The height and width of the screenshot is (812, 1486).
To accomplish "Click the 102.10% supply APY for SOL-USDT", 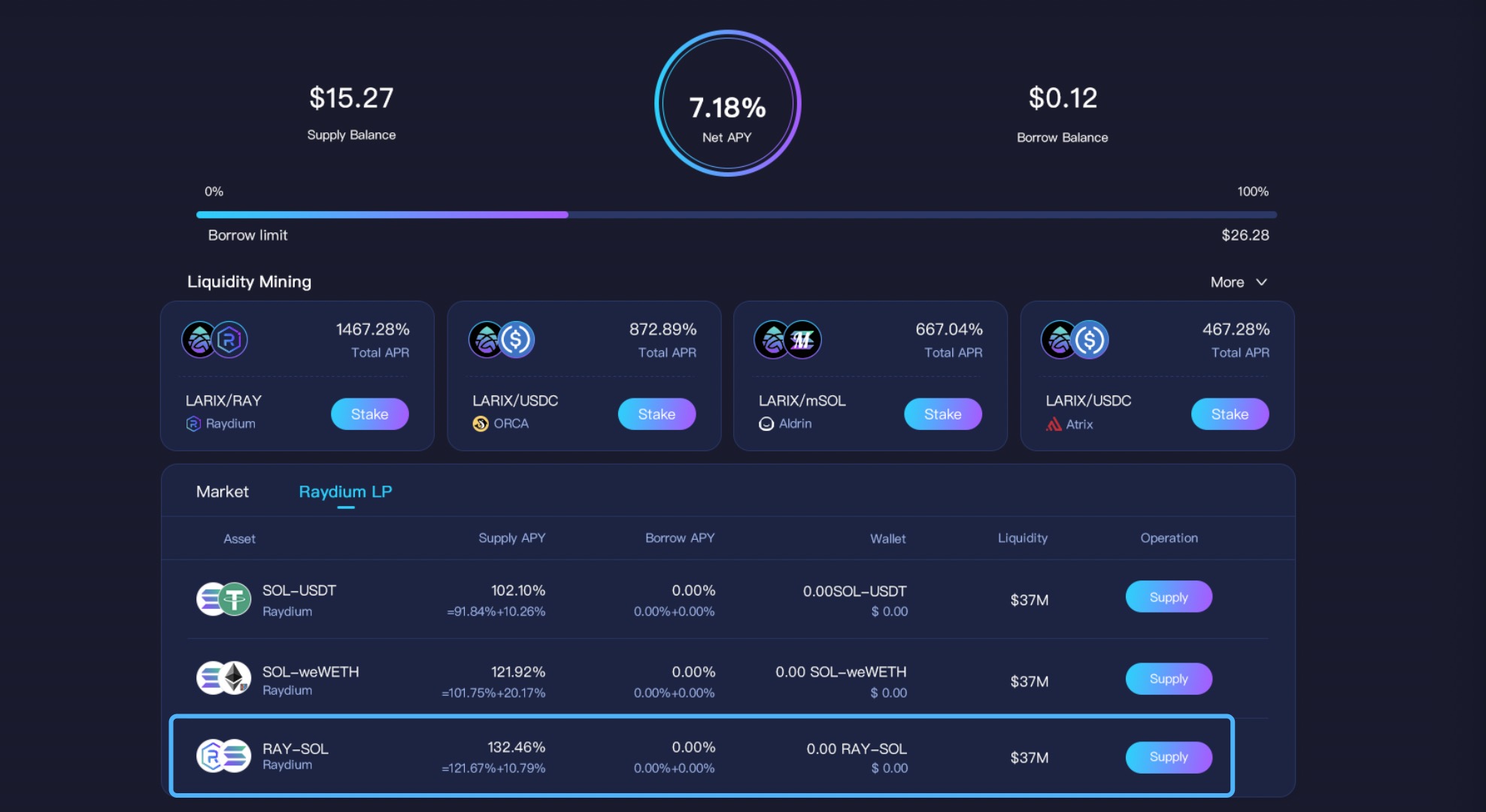I will [518, 591].
